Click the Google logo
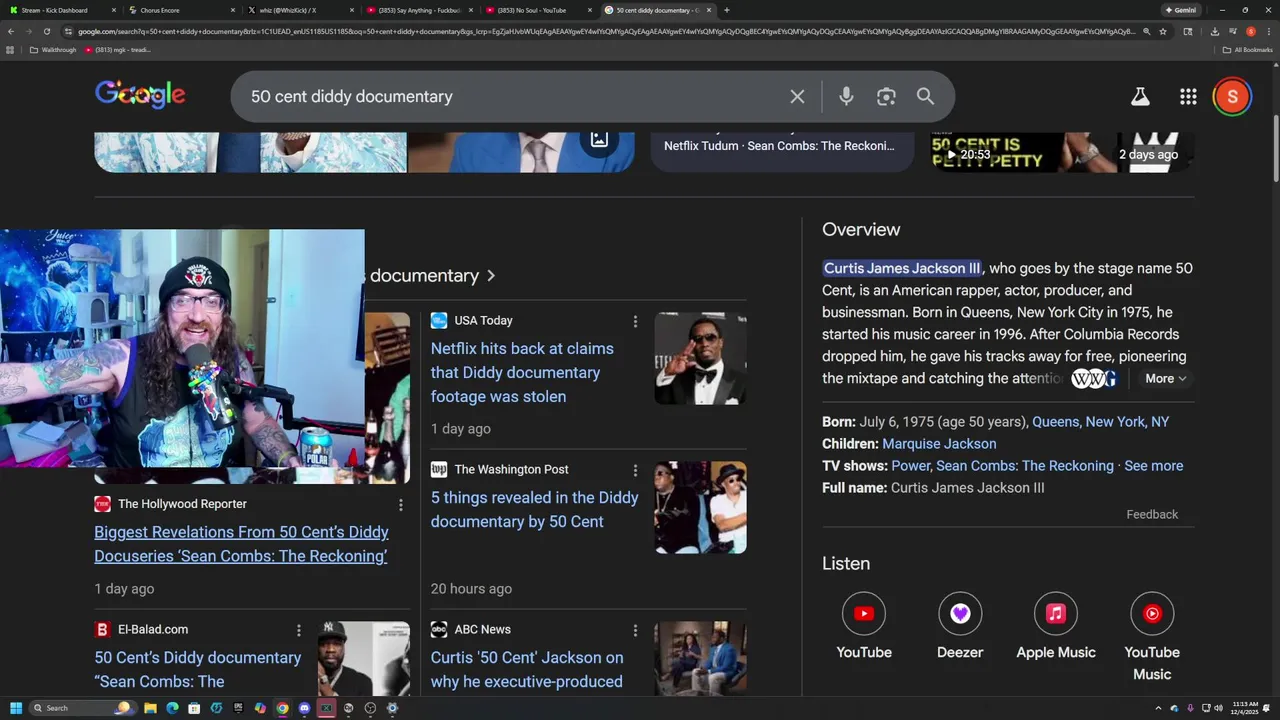1280x720 pixels. coord(140,94)
